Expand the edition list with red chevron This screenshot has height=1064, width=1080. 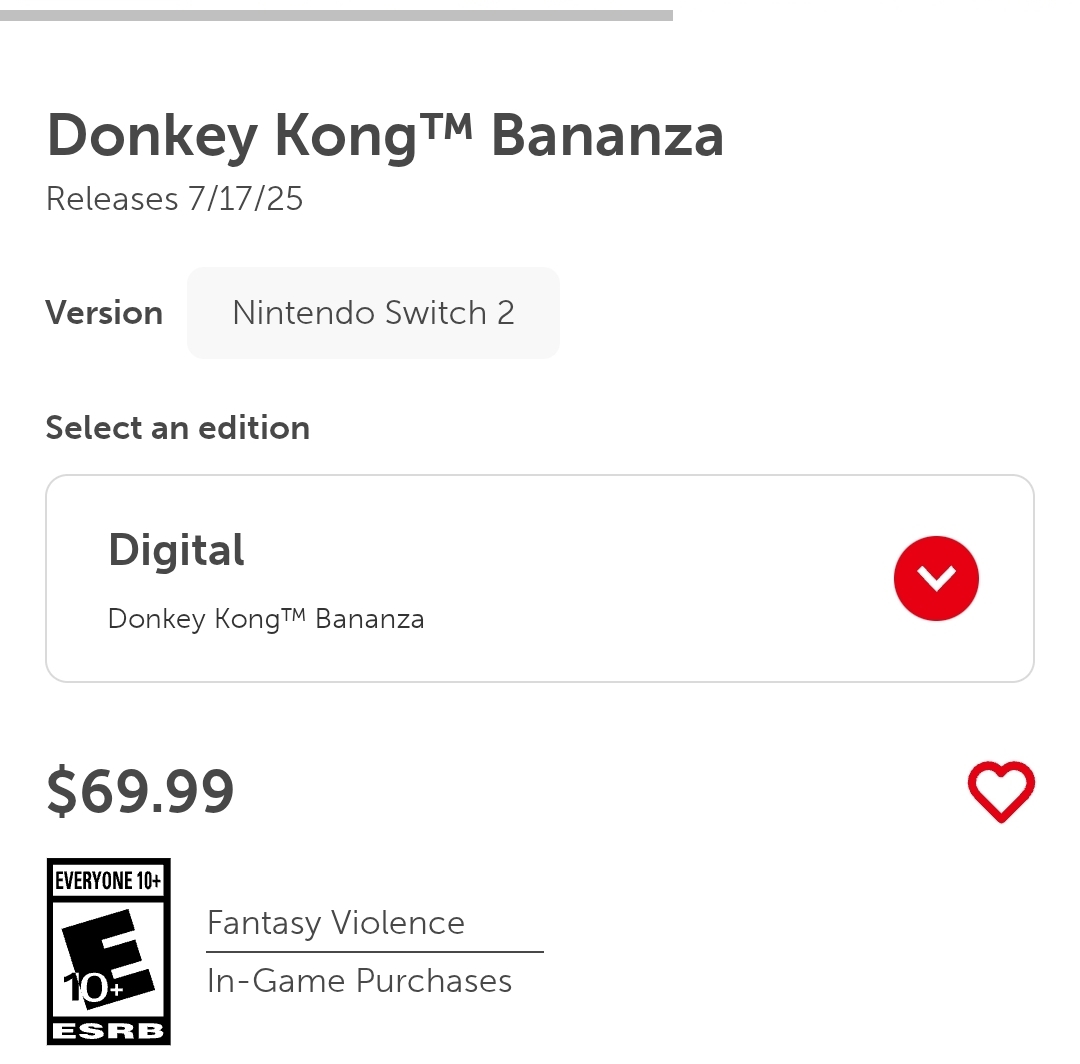tap(936, 578)
